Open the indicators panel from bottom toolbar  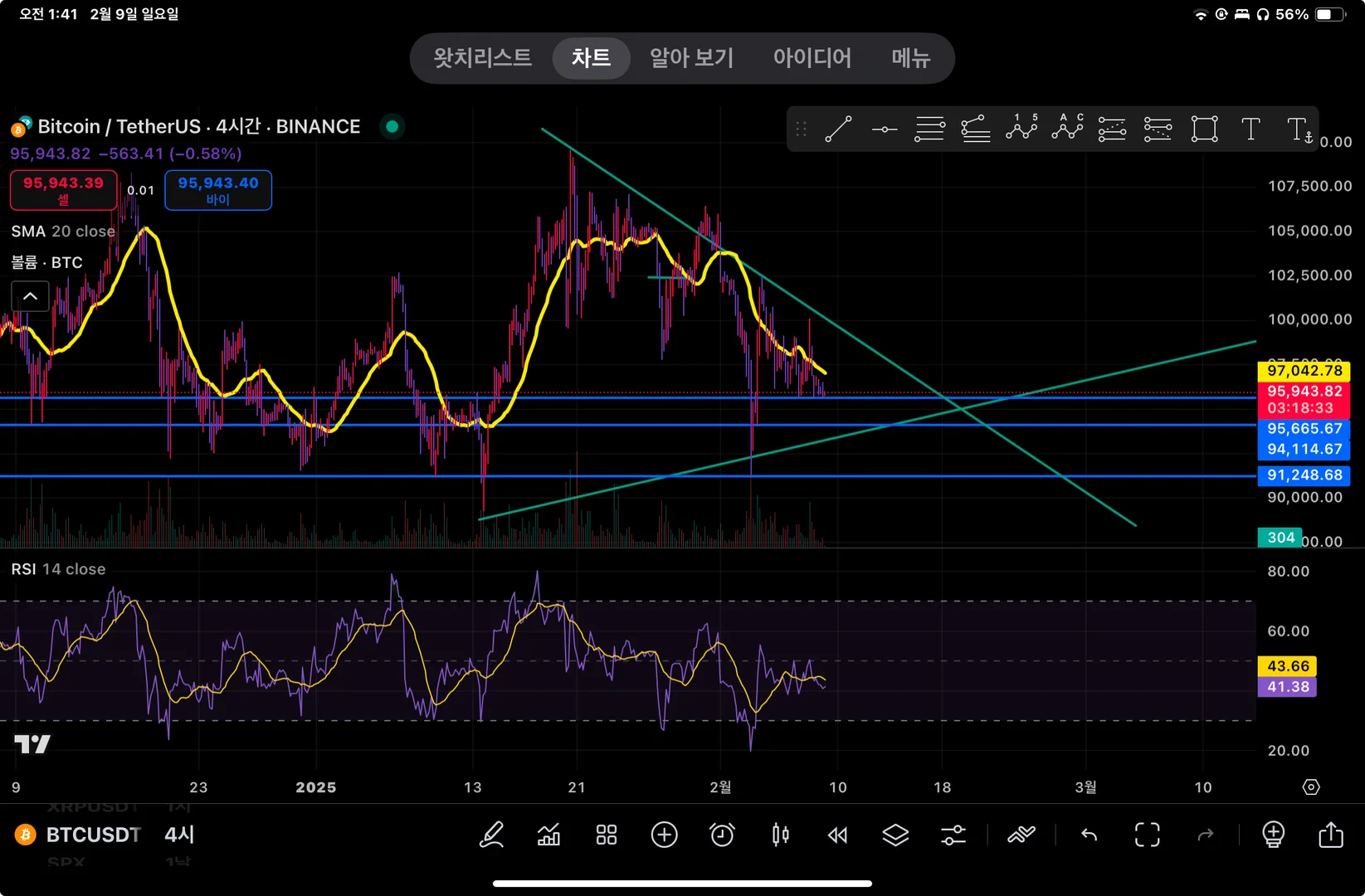[x=548, y=835]
